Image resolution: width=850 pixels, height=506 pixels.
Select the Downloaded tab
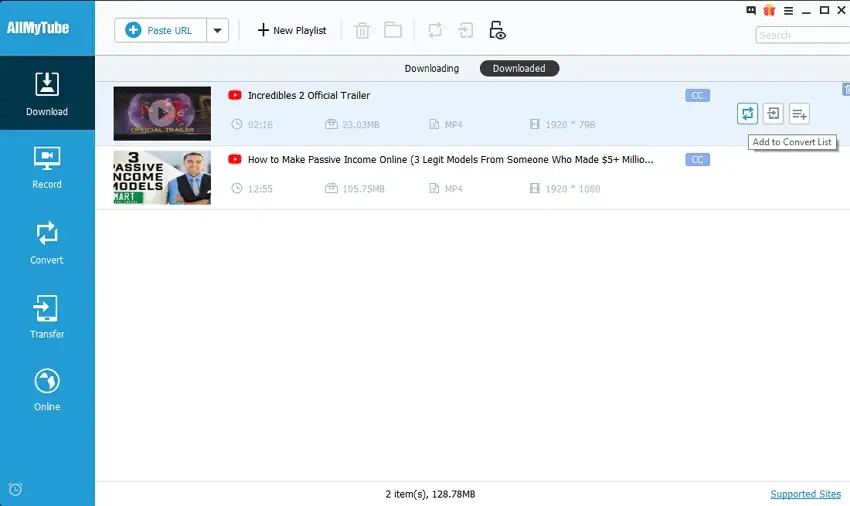pyautogui.click(x=519, y=68)
